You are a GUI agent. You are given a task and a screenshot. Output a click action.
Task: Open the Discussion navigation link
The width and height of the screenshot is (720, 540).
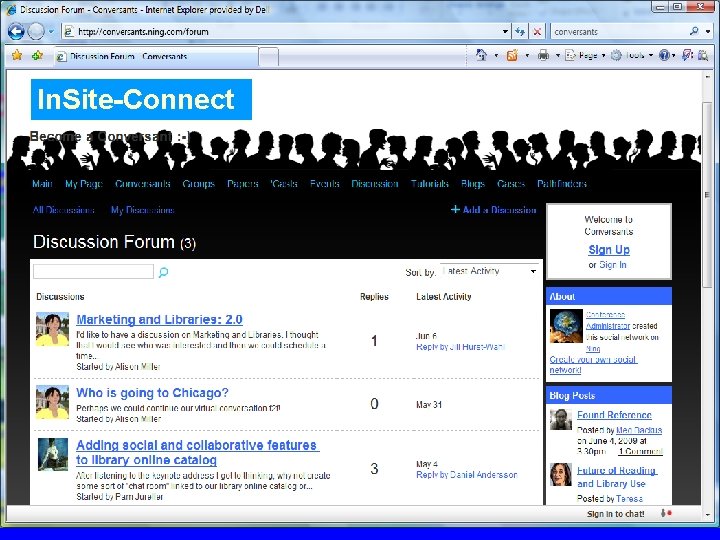(x=375, y=184)
